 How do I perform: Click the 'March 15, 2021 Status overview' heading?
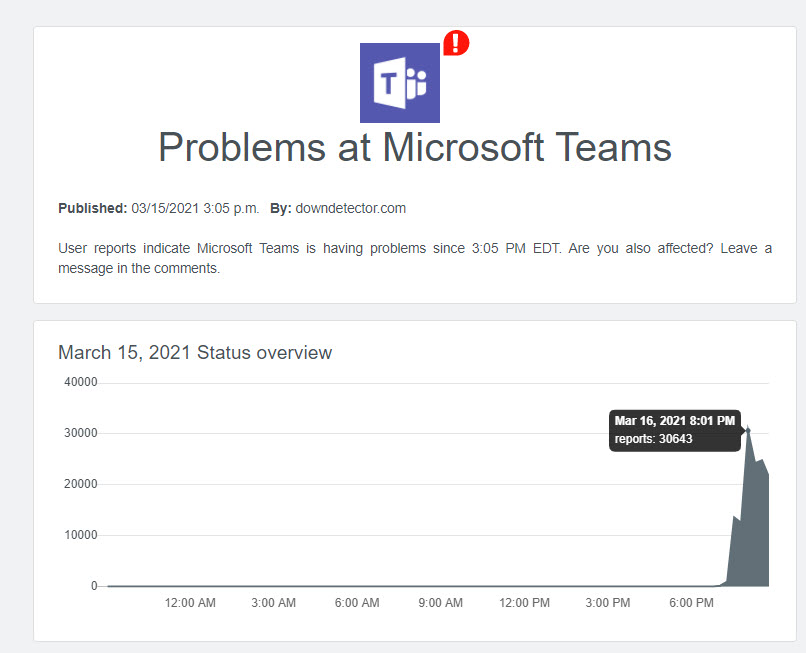point(195,353)
